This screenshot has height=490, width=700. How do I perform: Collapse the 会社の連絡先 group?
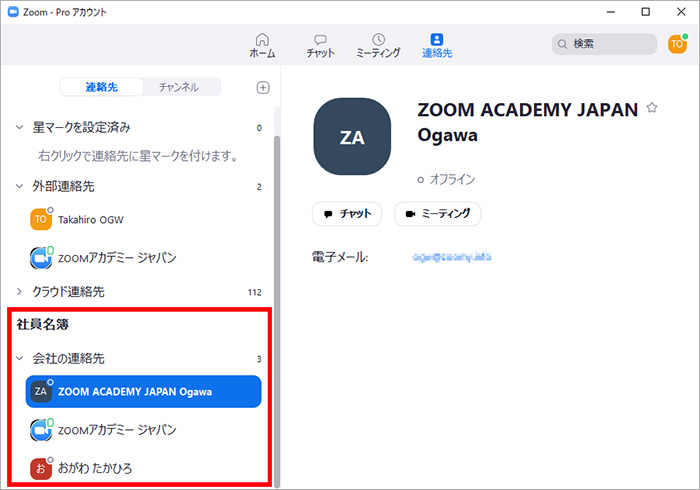point(19,358)
